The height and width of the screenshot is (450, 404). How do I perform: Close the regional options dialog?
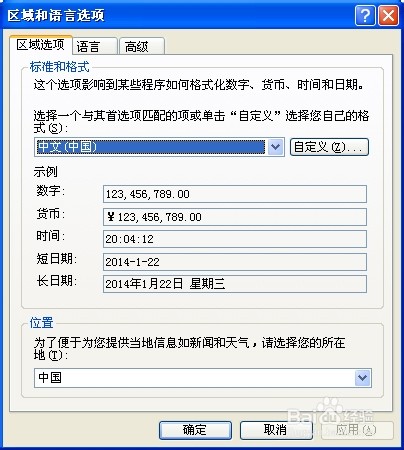tap(388, 15)
